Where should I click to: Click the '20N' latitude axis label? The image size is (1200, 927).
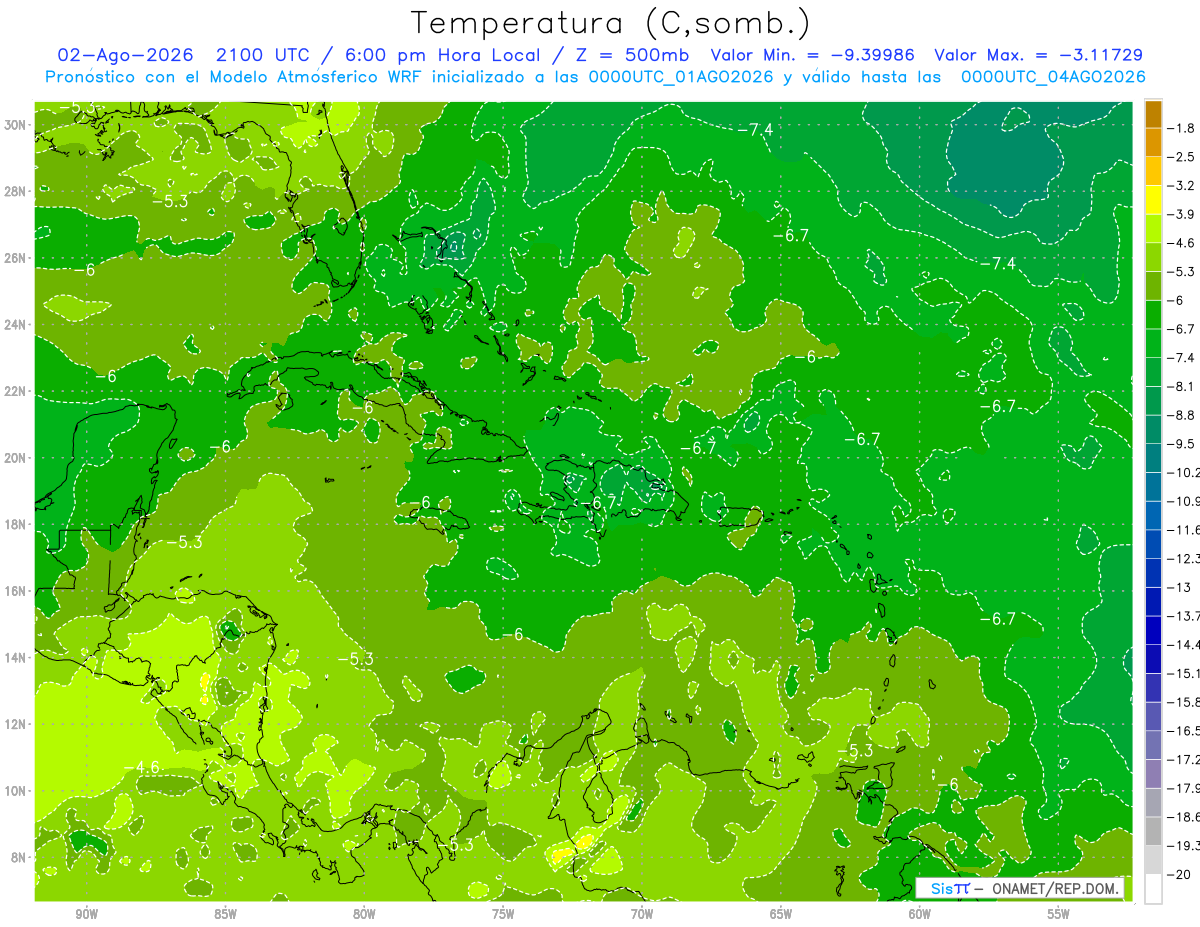(x=16, y=458)
